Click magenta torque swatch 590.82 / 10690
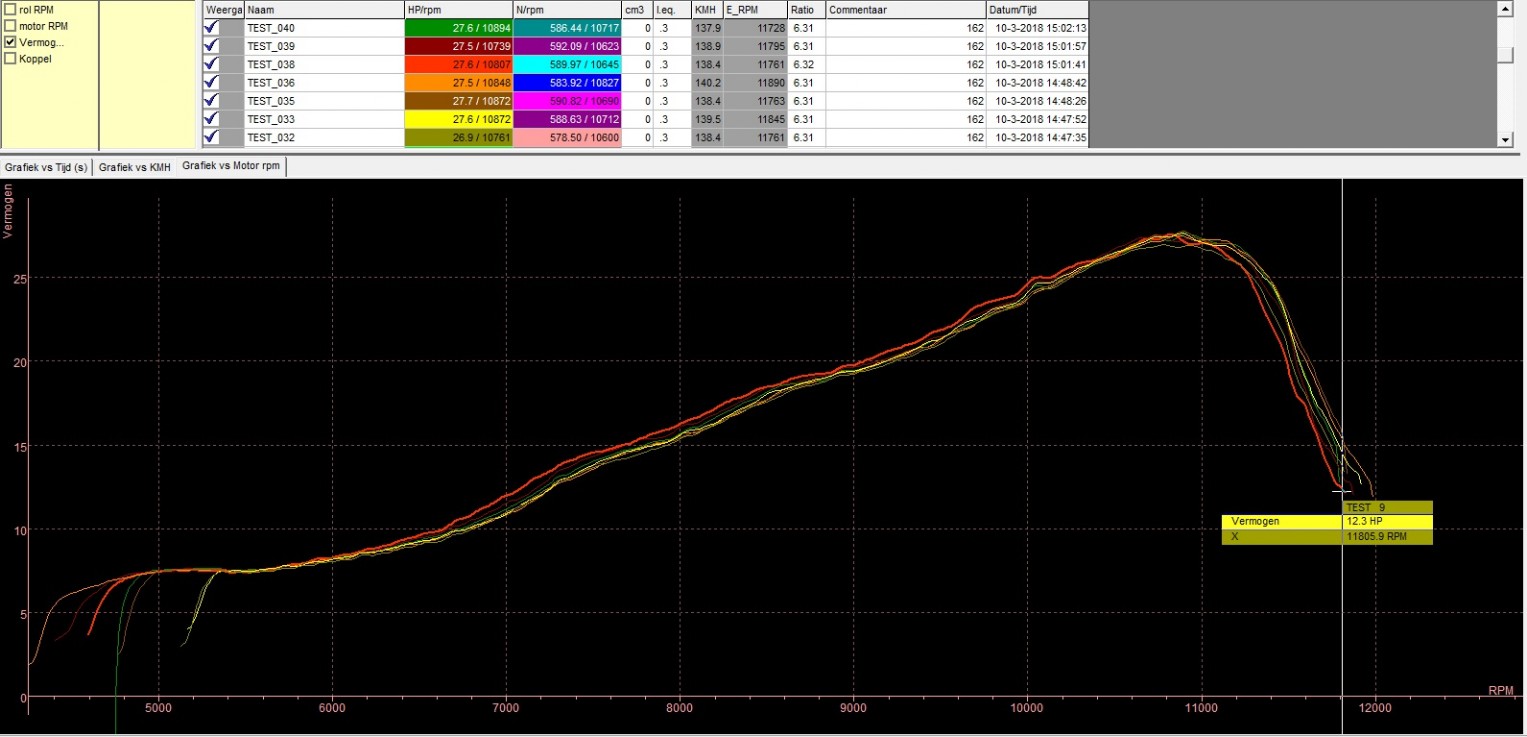This screenshot has width=1527, height=737. pos(566,101)
